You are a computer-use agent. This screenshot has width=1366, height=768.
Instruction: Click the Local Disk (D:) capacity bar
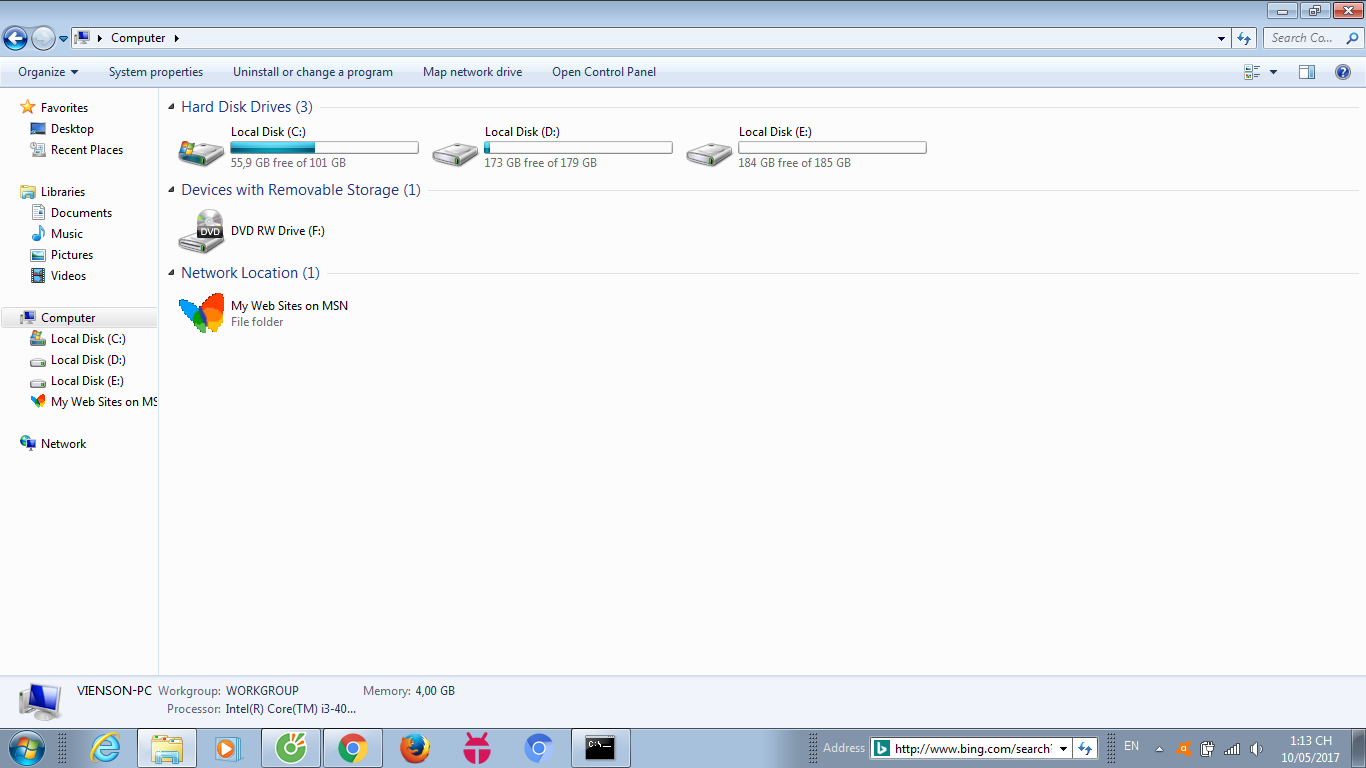point(578,148)
